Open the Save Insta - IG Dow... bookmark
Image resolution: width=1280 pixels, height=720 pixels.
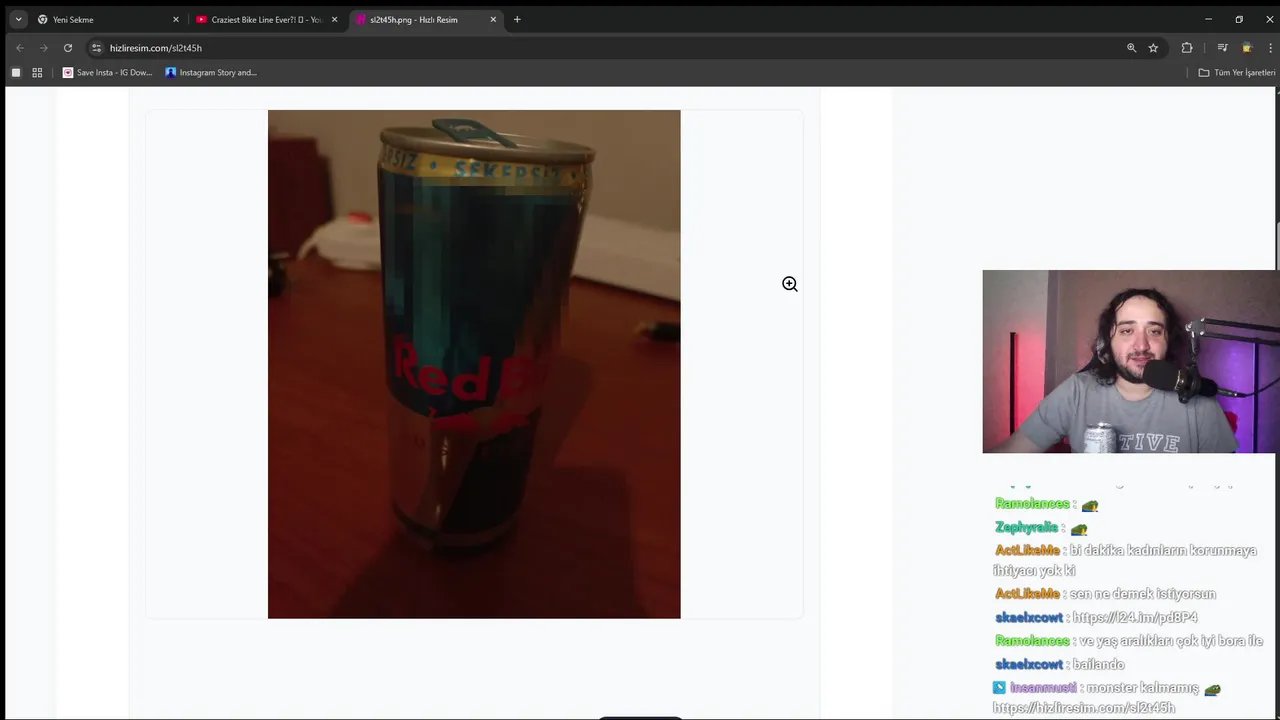point(107,72)
